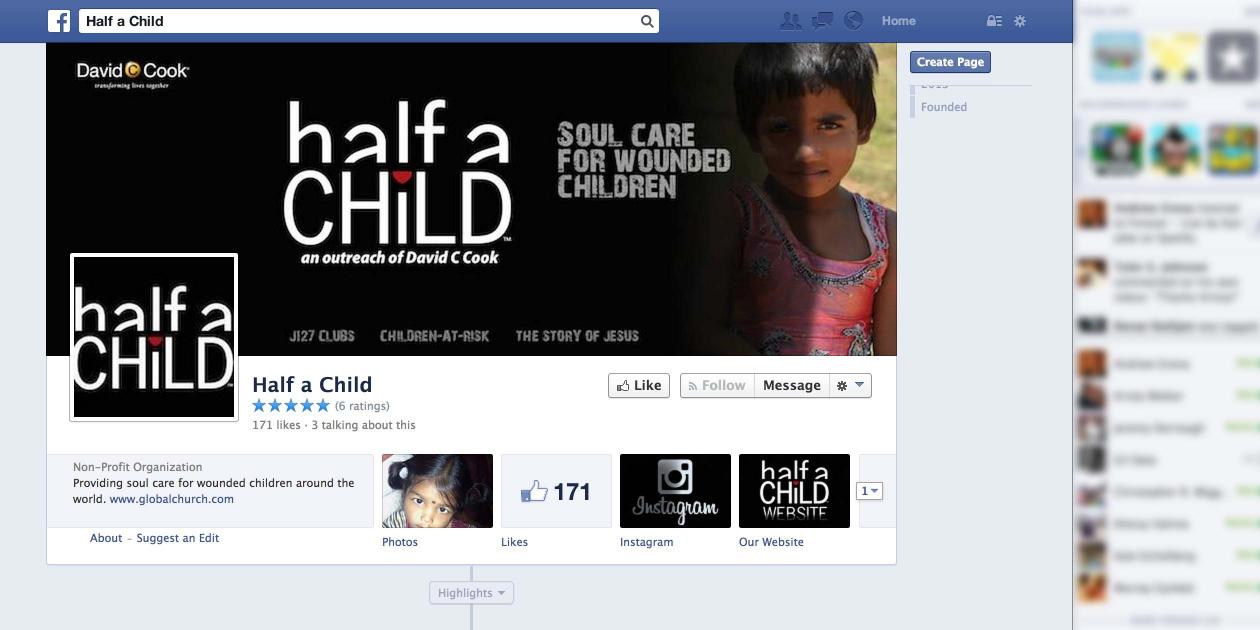Open the Instagram app tile
The height and width of the screenshot is (630, 1260).
(675, 491)
